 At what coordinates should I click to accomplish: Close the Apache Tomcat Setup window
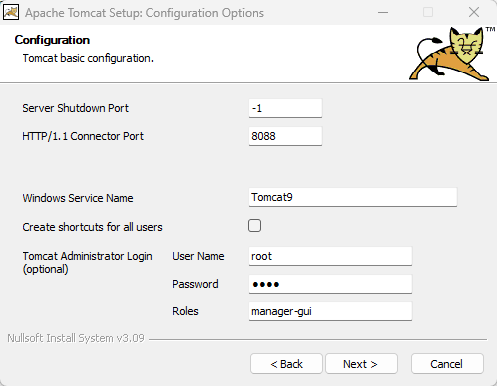click(x=474, y=13)
